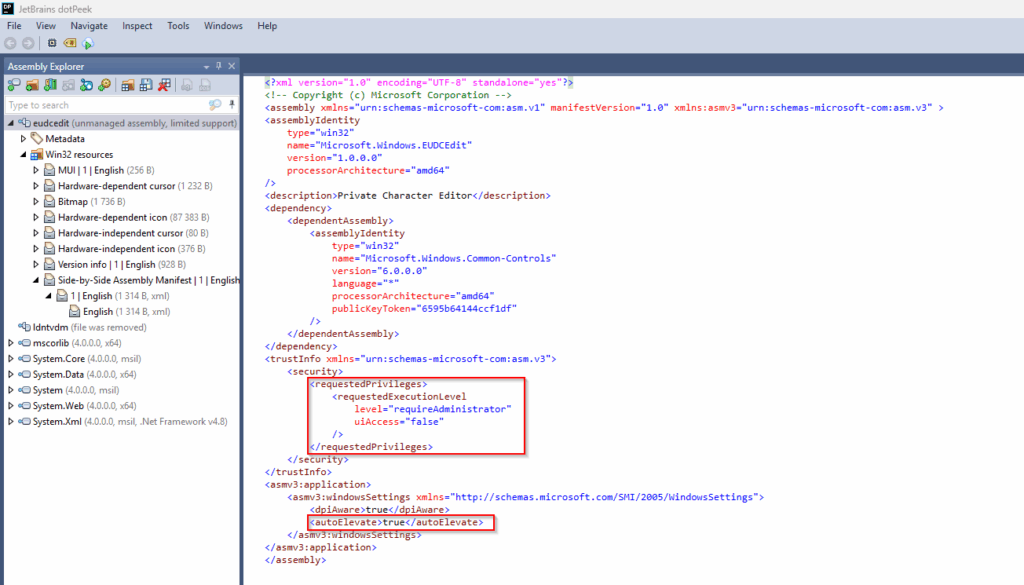
Task: Open the Navigate menu
Action: [89, 25]
